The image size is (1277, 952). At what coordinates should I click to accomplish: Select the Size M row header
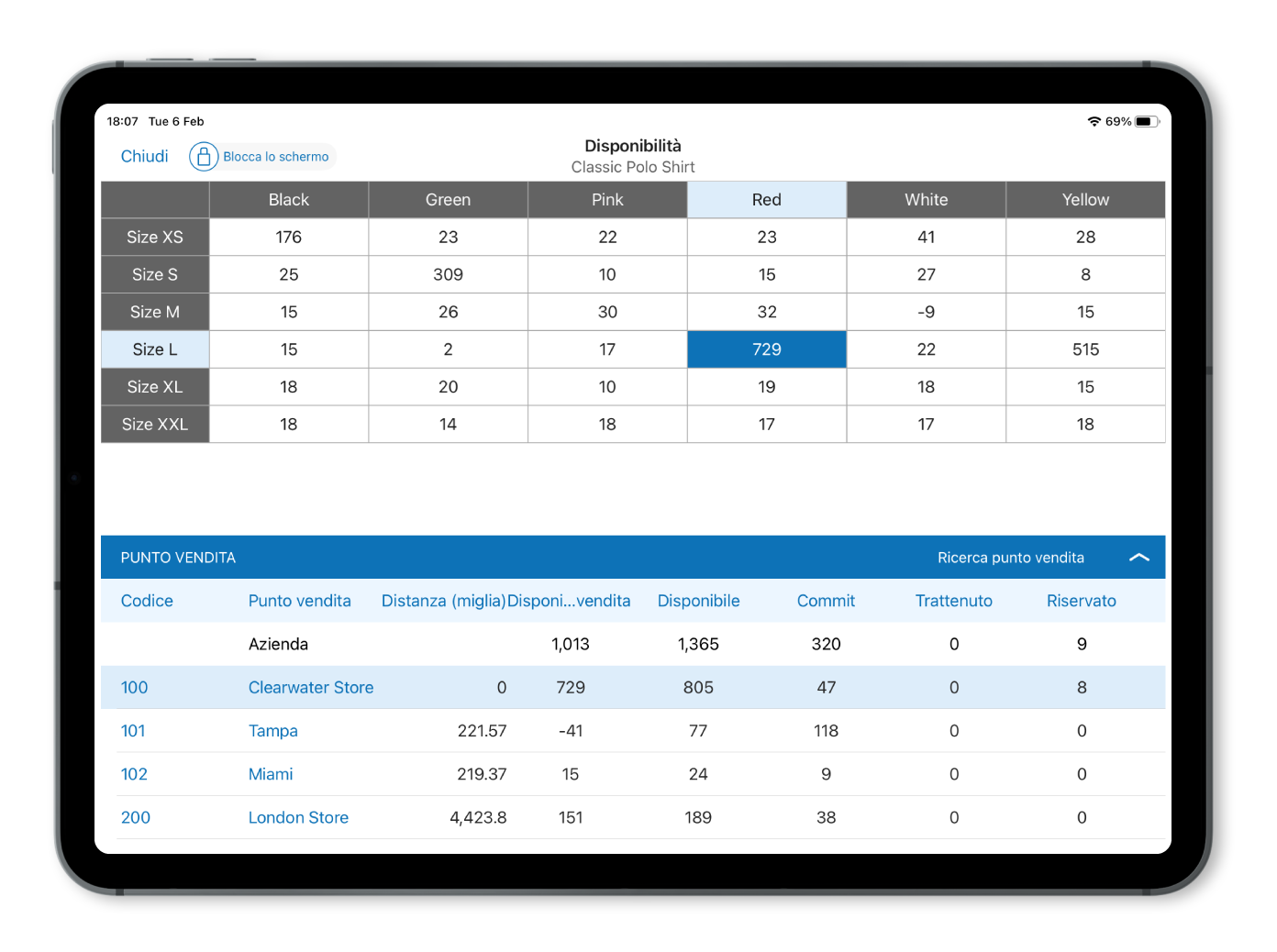click(155, 312)
